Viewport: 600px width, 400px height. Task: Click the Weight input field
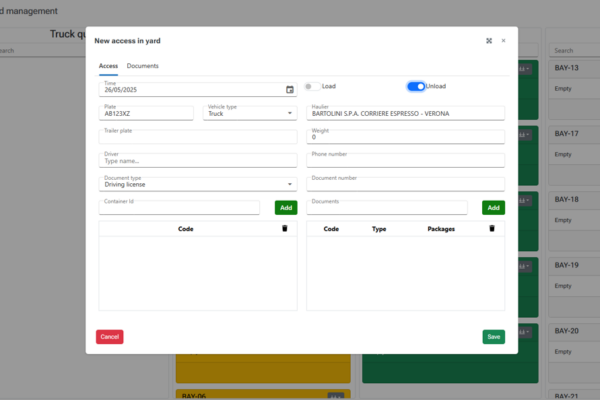[x=405, y=136]
